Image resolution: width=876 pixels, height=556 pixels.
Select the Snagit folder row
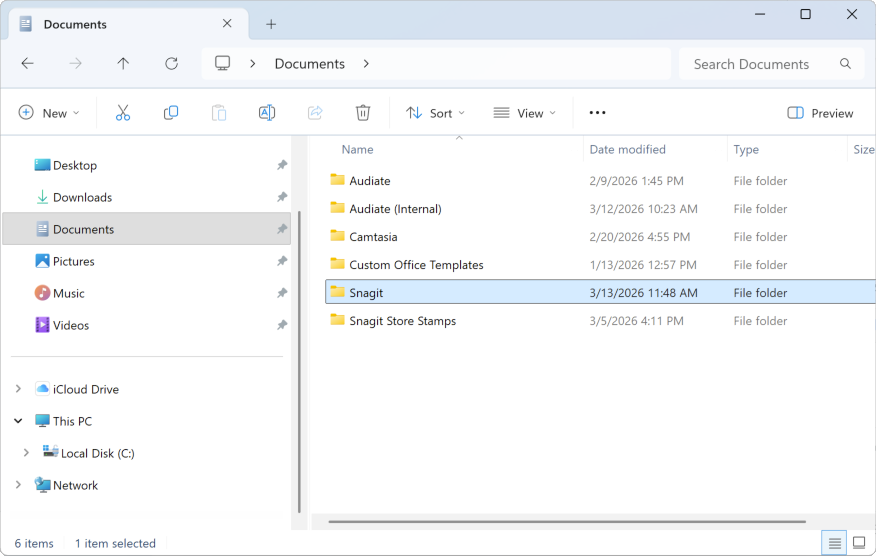tap(600, 292)
